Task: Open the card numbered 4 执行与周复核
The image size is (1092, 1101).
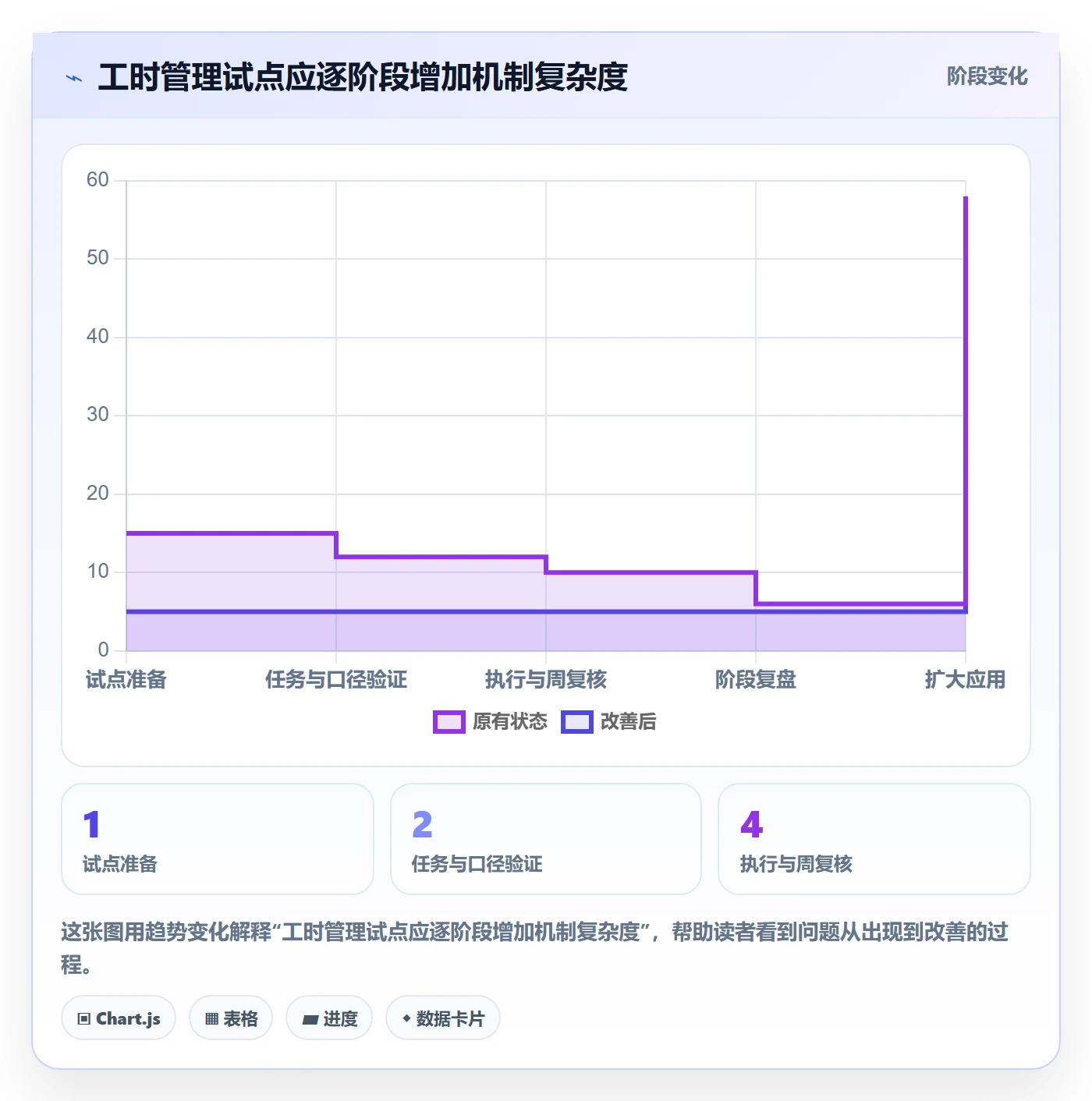Action: 874,839
